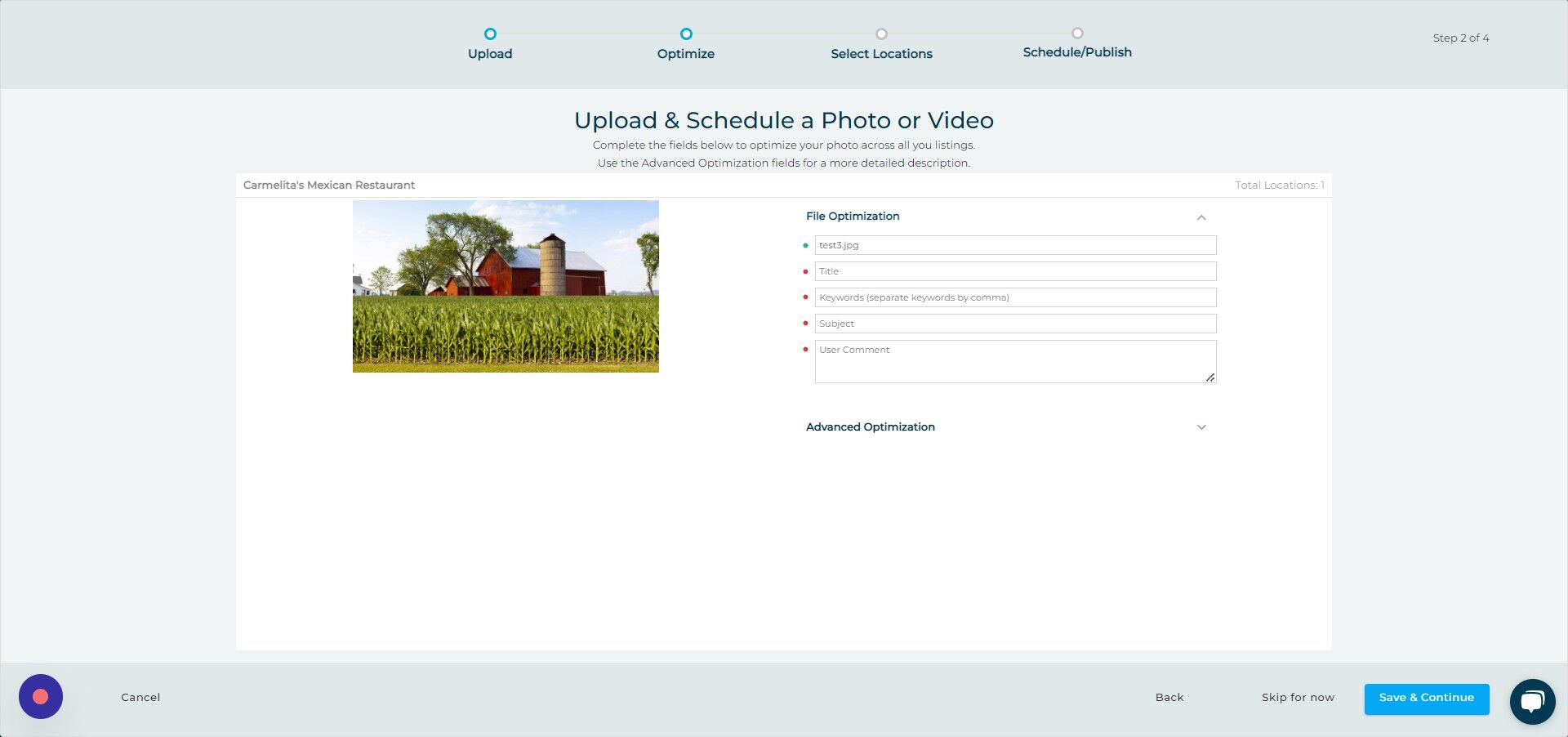
Task: Click Save & Continue button
Action: point(1427,699)
